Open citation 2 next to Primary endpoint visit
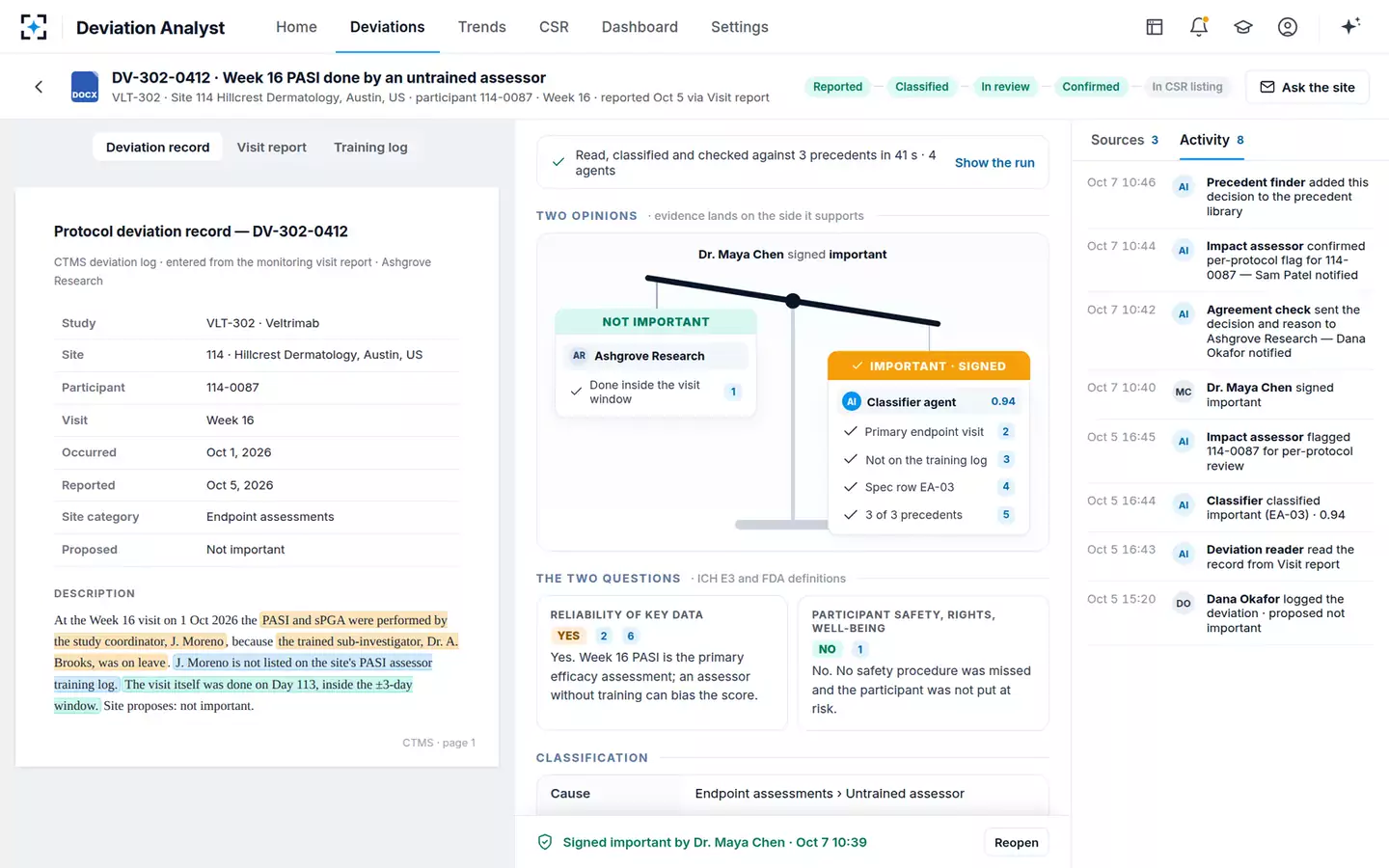Screen dimensions: 1389x868 pyautogui.click(x=1006, y=432)
